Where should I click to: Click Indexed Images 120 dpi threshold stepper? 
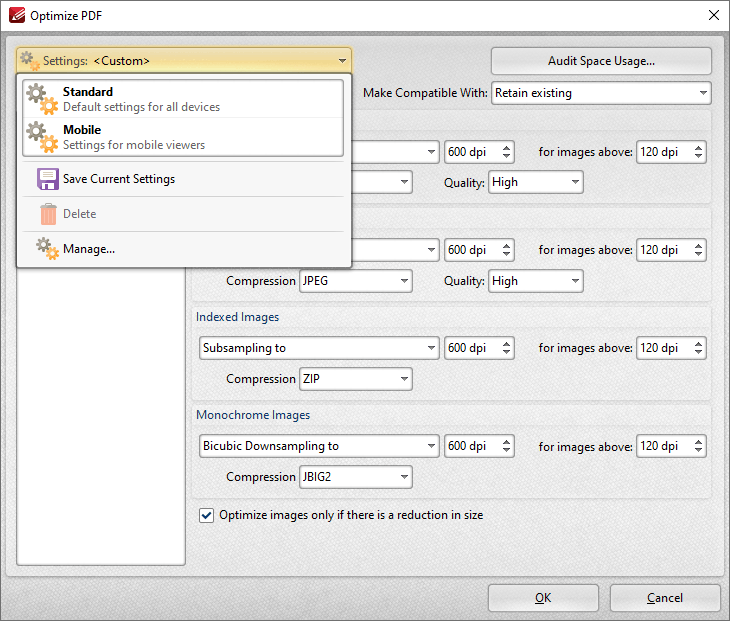click(698, 348)
